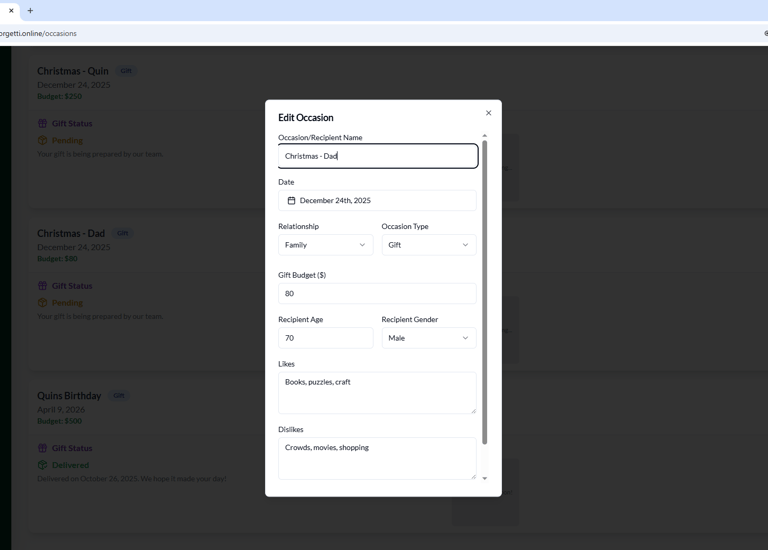Click the Edit Occasion dialog heading
Image resolution: width=768 pixels, height=550 pixels.
coord(306,118)
